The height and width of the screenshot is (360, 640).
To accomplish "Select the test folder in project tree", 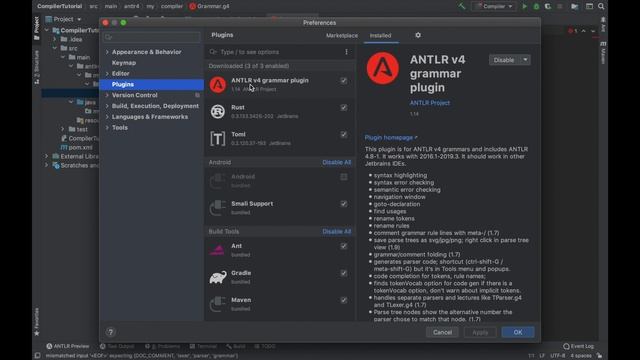I will [78, 129].
